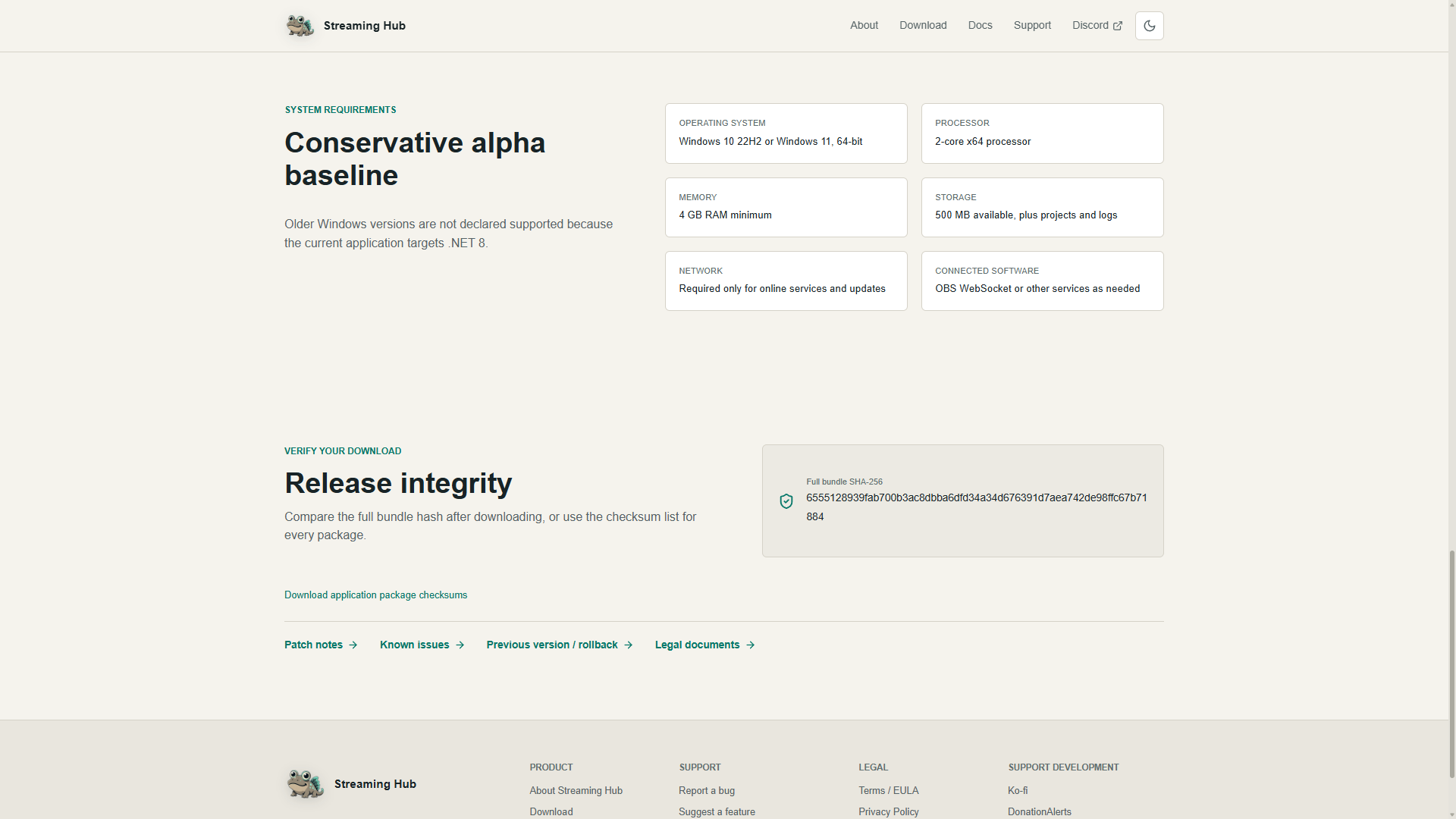Screen dimensions: 1456x819
Task: Click the footer Download link
Action: 551,811
